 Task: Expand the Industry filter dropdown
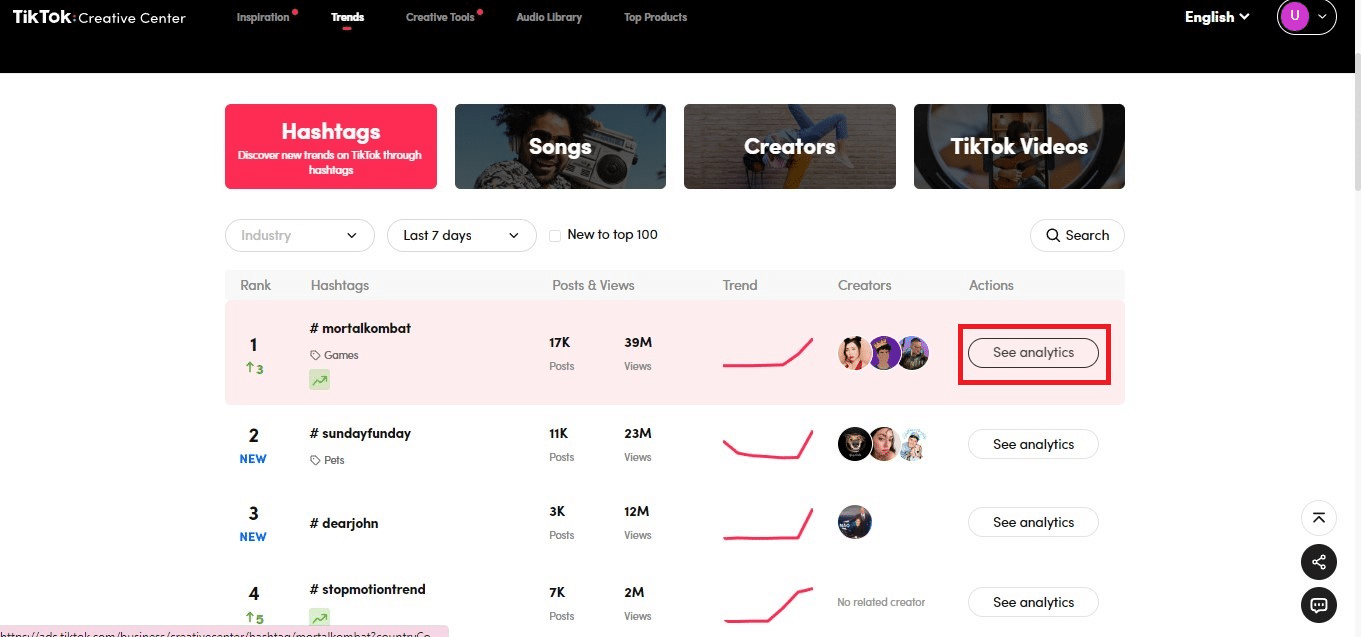click(x=300, y=235)
